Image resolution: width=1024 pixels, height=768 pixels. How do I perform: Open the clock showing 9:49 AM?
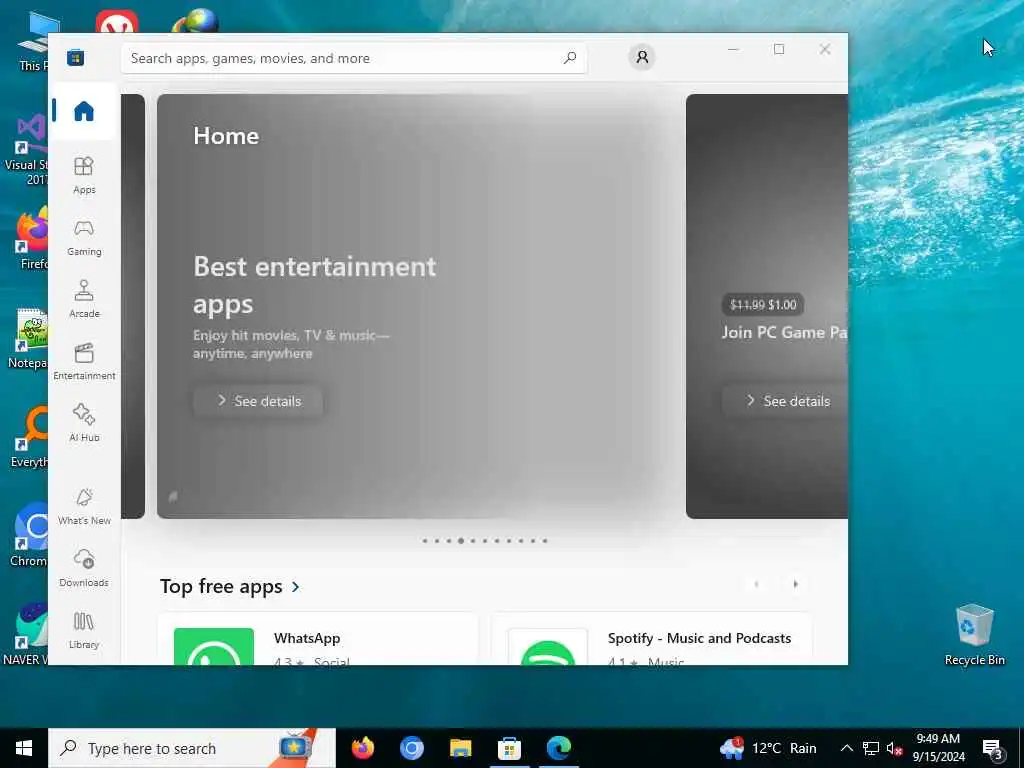coord(938,748)
